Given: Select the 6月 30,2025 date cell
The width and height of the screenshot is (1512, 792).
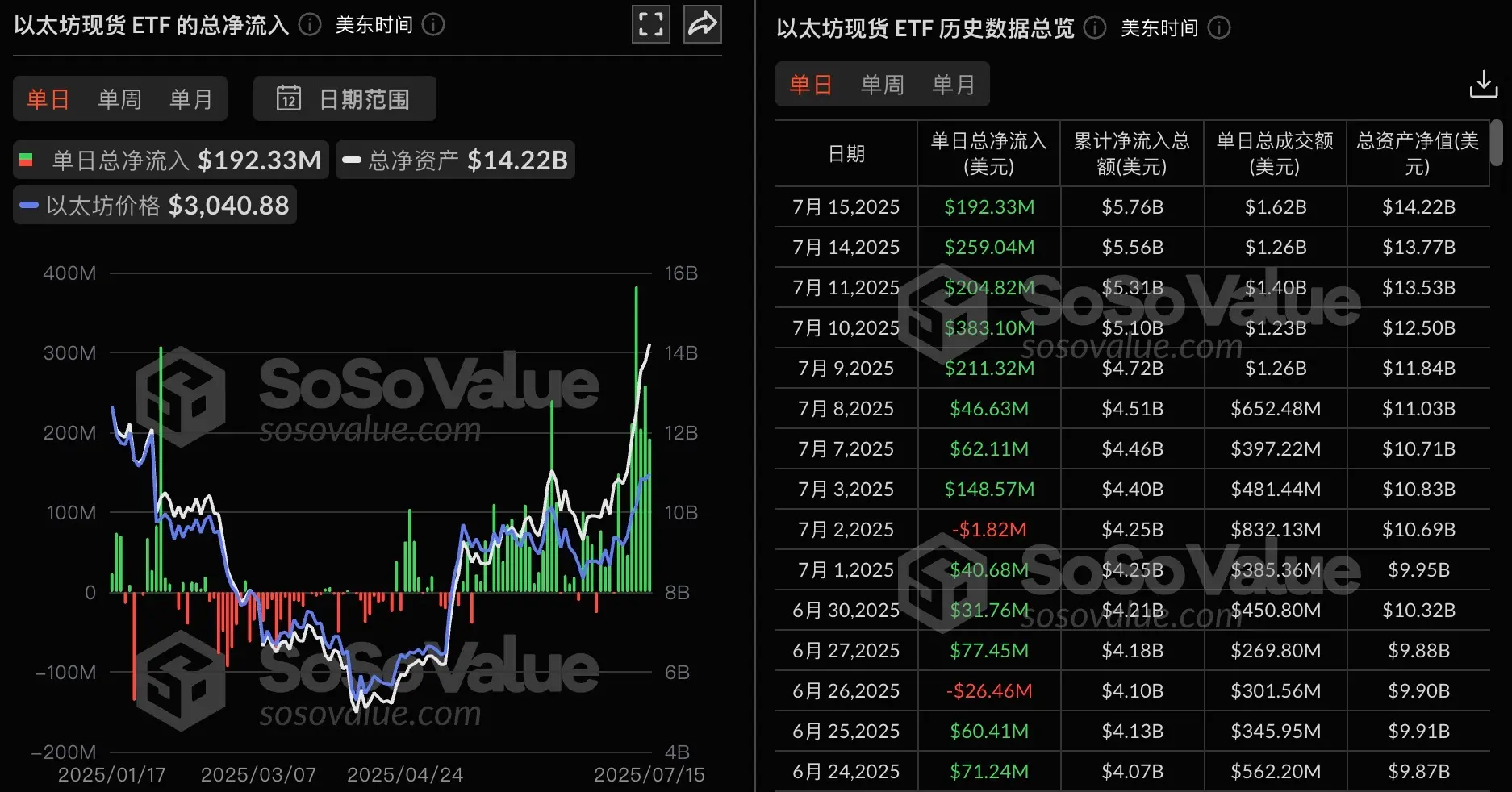Looking at the screenshot, I should 846,611.
